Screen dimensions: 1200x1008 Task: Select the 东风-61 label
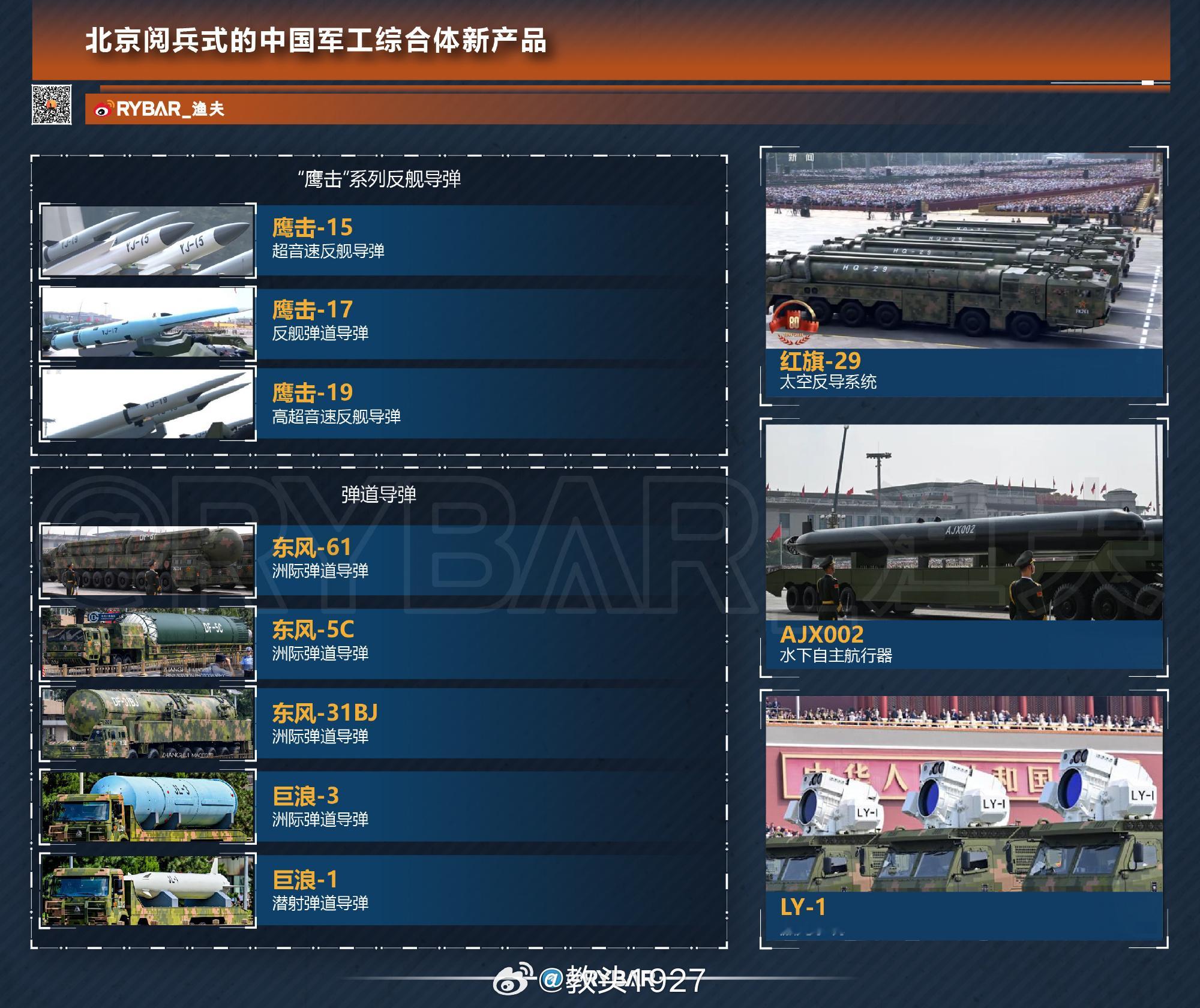311,547
